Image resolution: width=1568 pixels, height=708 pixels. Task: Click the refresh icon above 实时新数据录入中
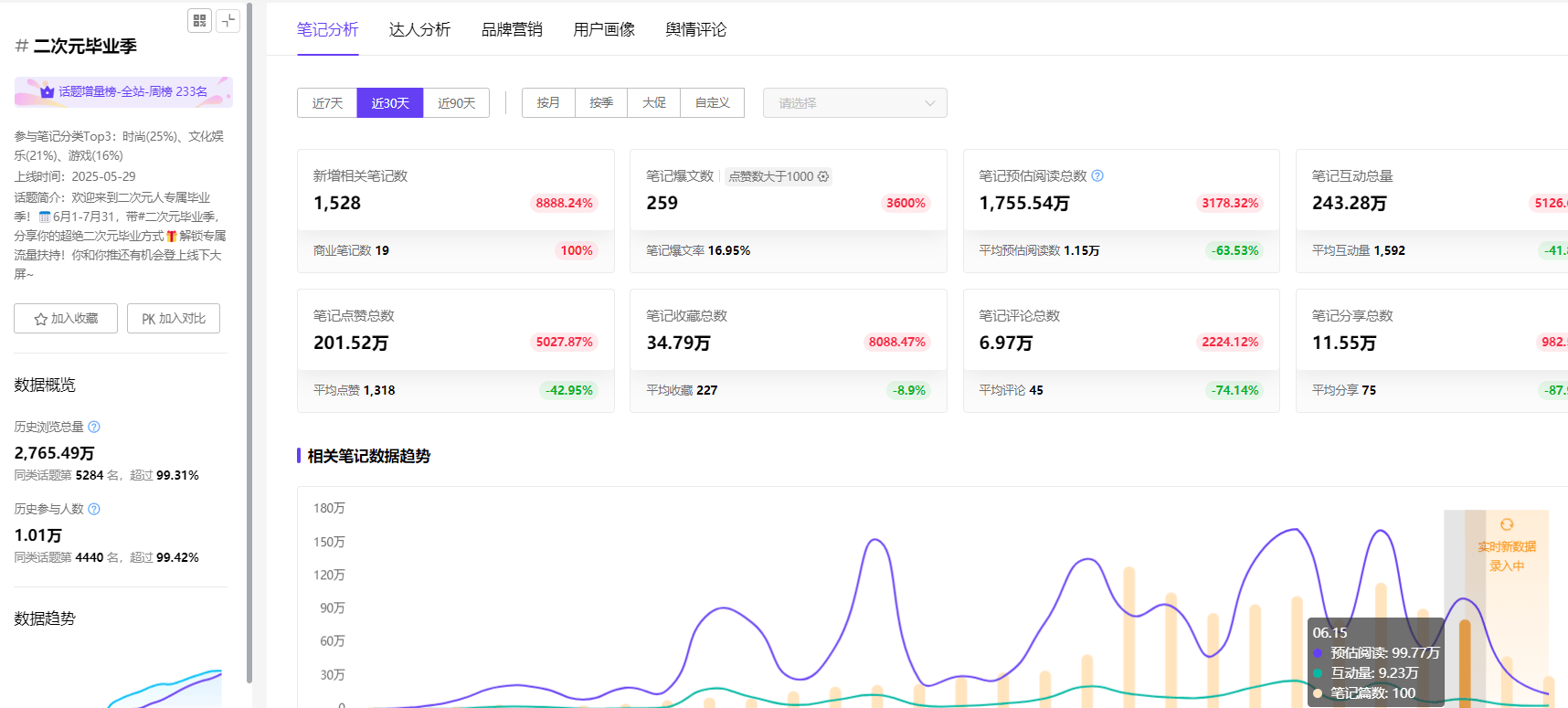pos(1507,524)
